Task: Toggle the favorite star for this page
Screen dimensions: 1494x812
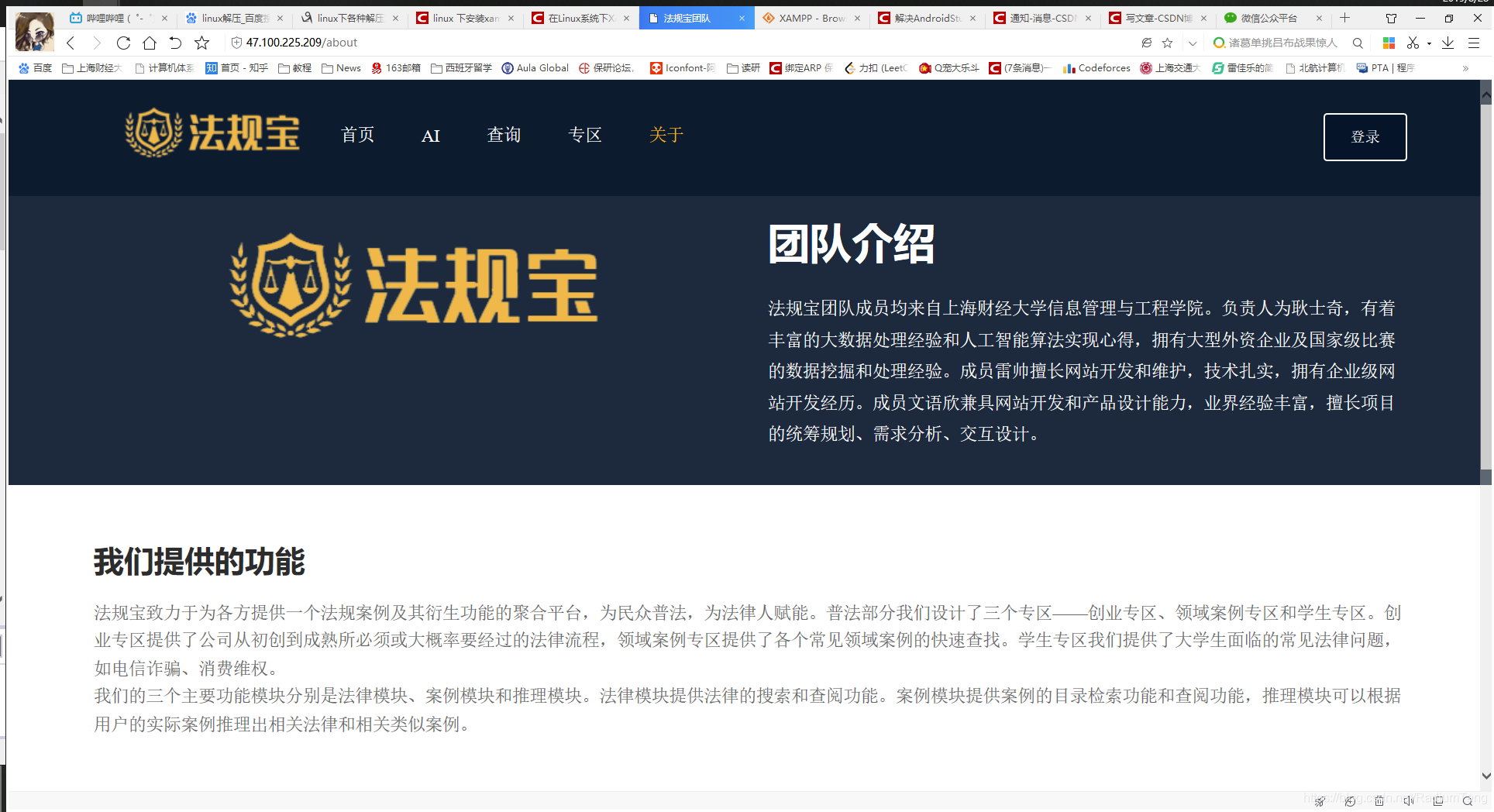Action: [1167, 43]
